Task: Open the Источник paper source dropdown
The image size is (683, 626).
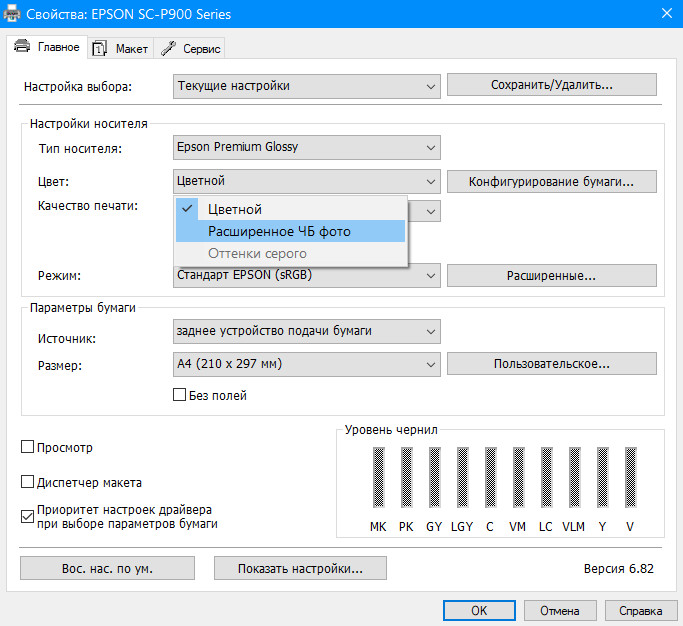Action: (x=307, y=332)
